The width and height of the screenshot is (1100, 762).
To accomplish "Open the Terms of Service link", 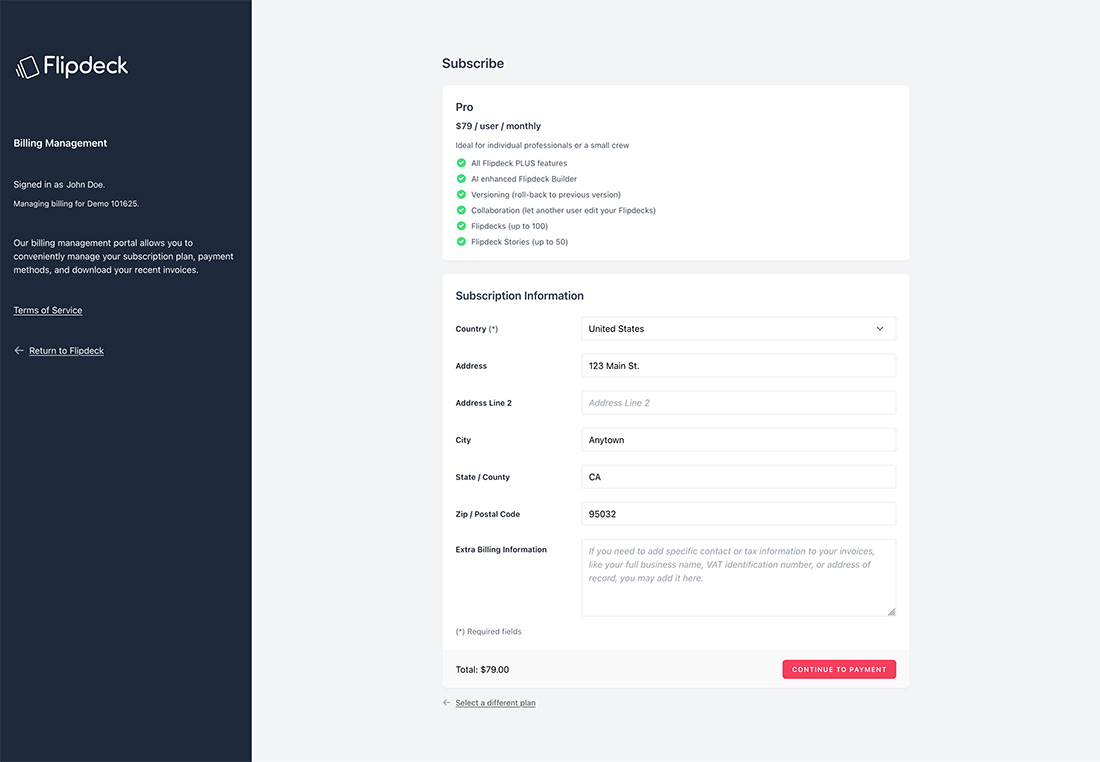I will 47,310.
